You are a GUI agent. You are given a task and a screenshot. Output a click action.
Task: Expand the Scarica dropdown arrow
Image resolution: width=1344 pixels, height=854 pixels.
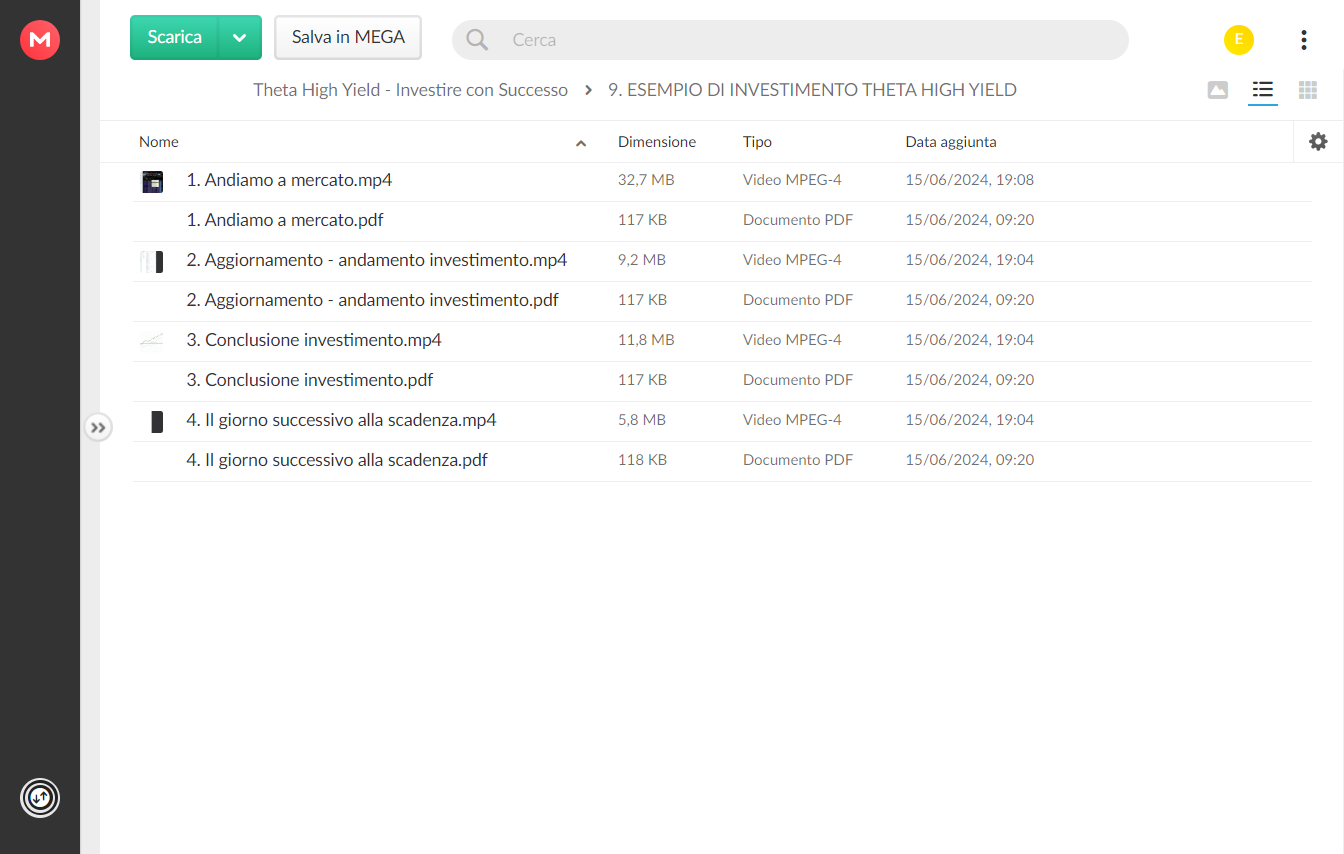pos(240,38)
